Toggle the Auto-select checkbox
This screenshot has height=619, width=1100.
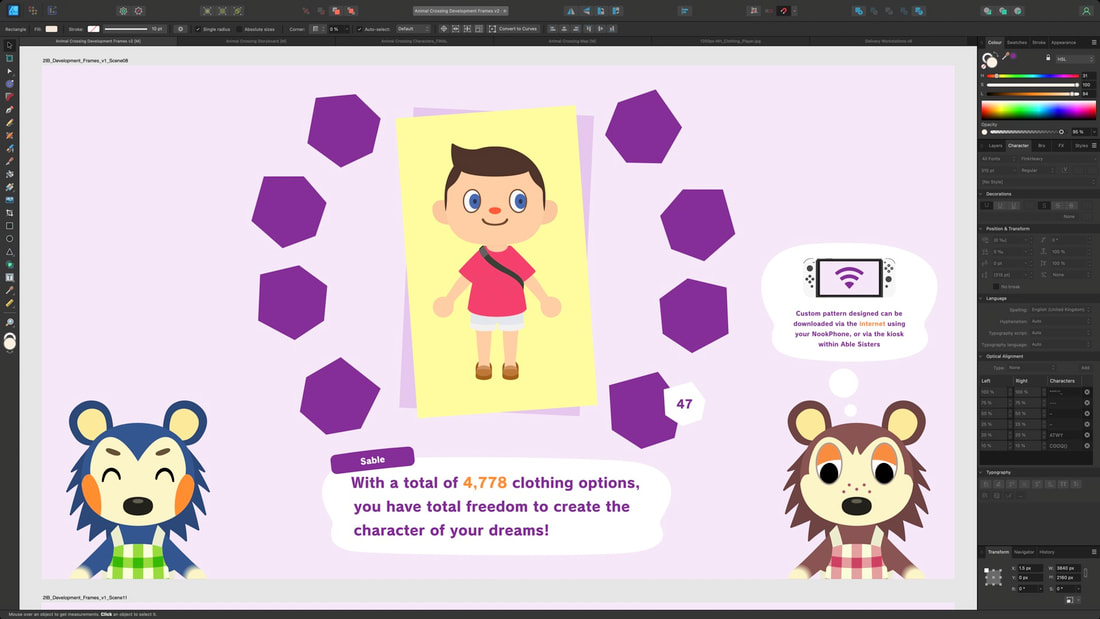point(359,29)
